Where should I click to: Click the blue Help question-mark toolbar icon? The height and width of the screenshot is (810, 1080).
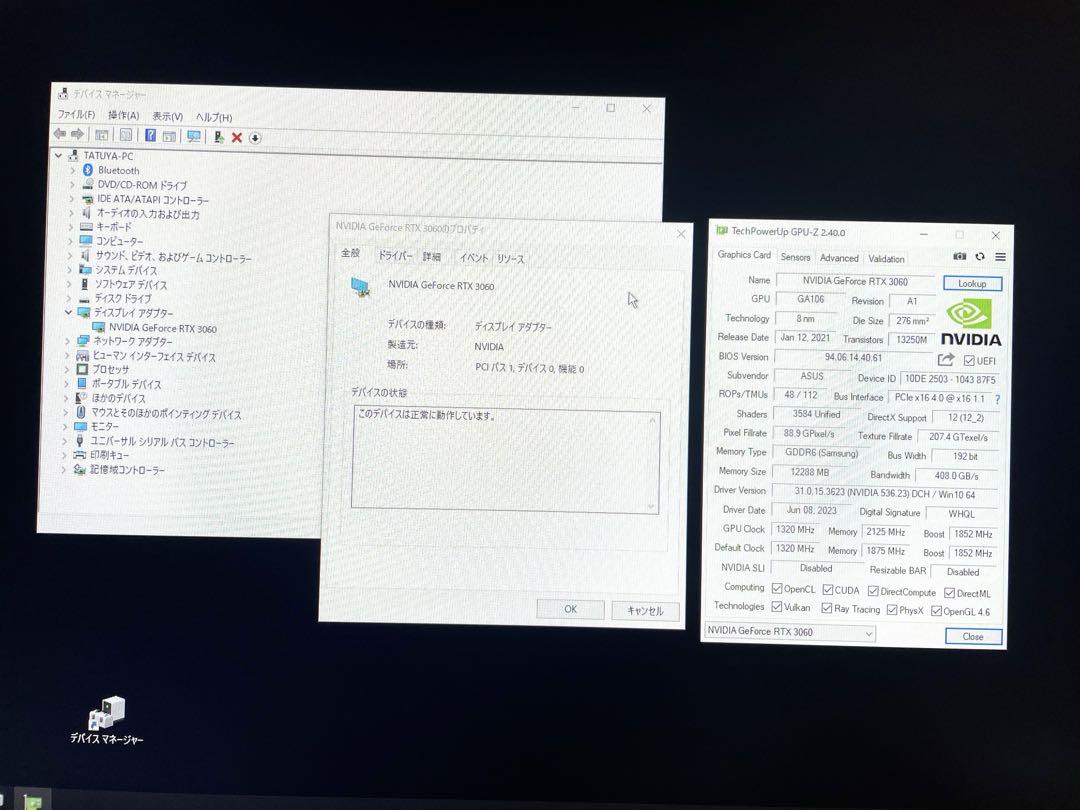150,135
